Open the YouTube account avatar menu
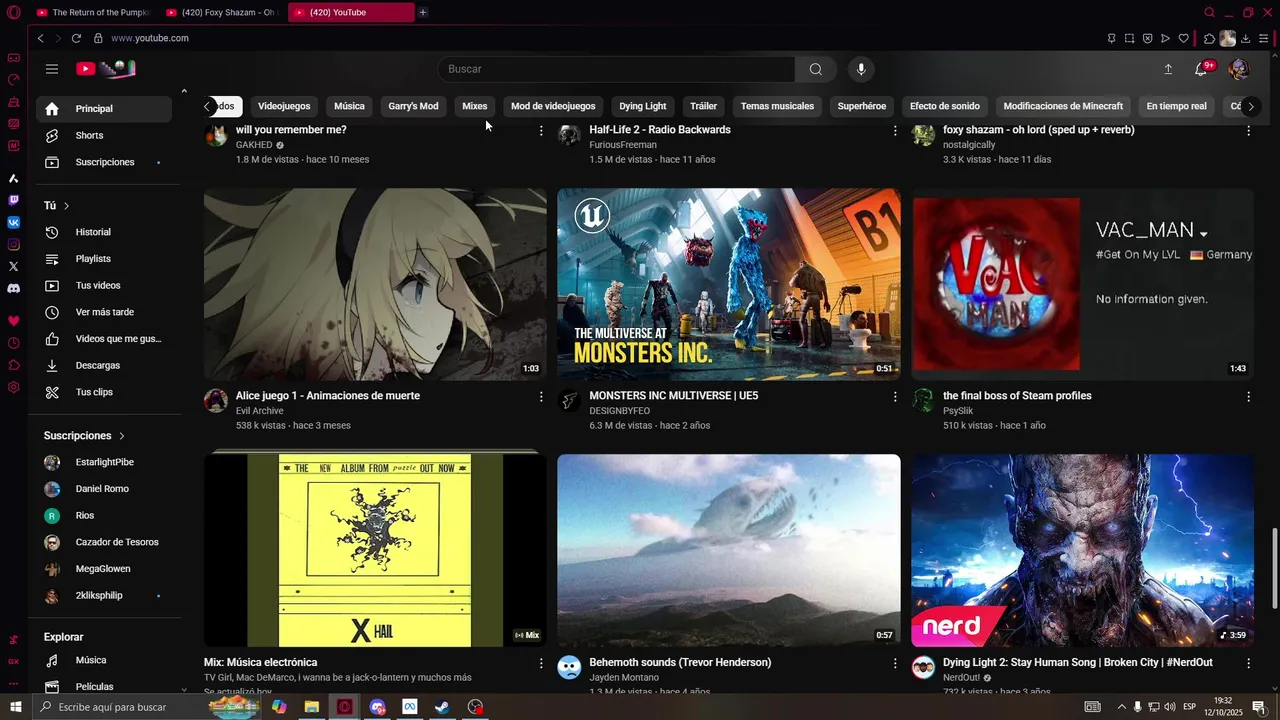This screenshot has width=1280, height=720. coord(1238,69)
